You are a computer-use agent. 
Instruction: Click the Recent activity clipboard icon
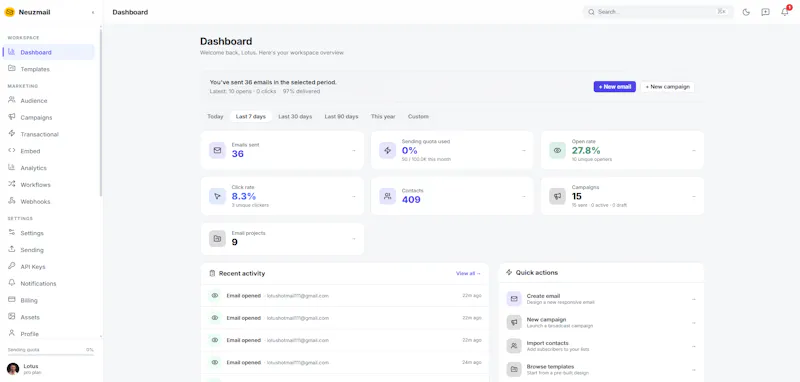click(x=212, y=273)
